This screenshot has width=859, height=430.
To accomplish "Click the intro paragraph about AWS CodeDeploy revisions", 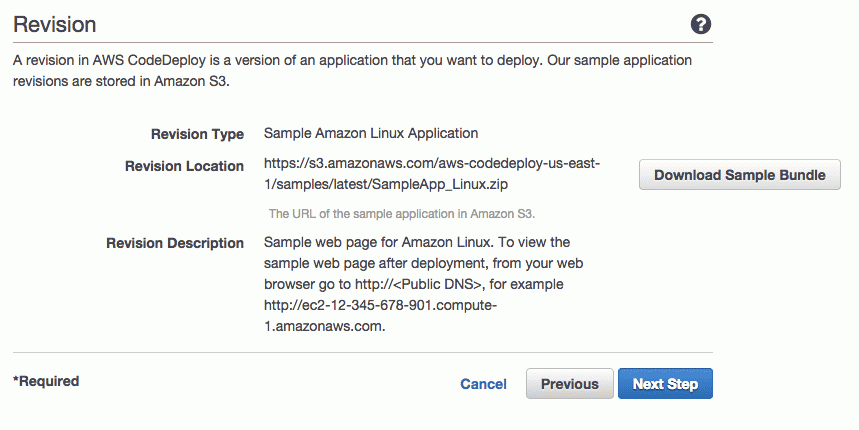I will point(352,71).
